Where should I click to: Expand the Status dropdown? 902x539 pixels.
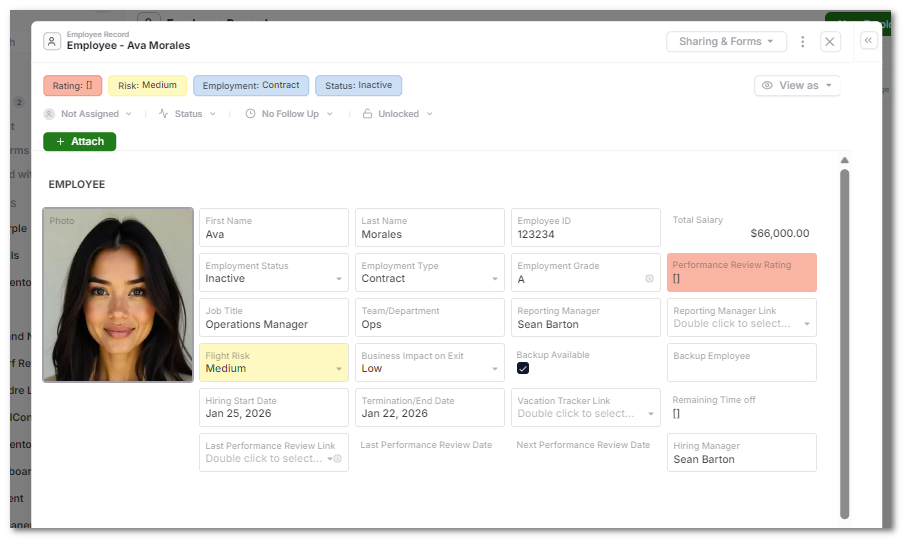click(x=213, y=114)
